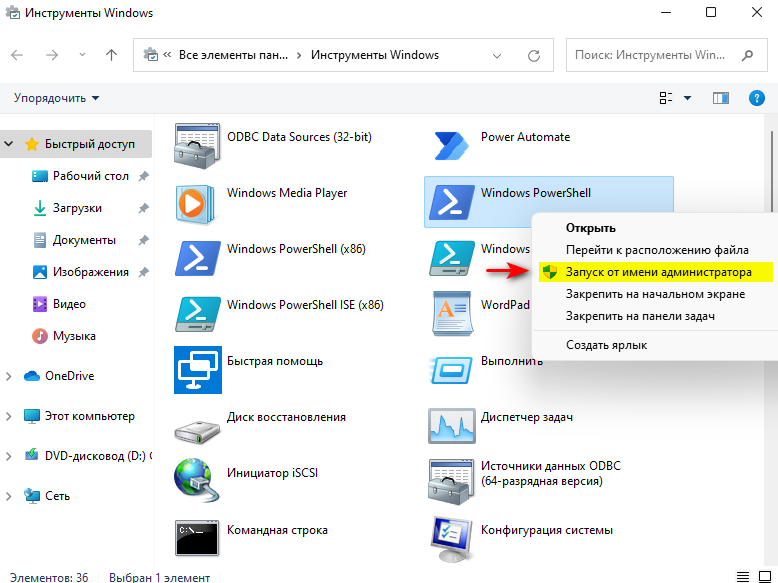This screenshot has width=778, height=583.
Task: Expand the Этот компьютер tree node
Action: tap(8, 416)
